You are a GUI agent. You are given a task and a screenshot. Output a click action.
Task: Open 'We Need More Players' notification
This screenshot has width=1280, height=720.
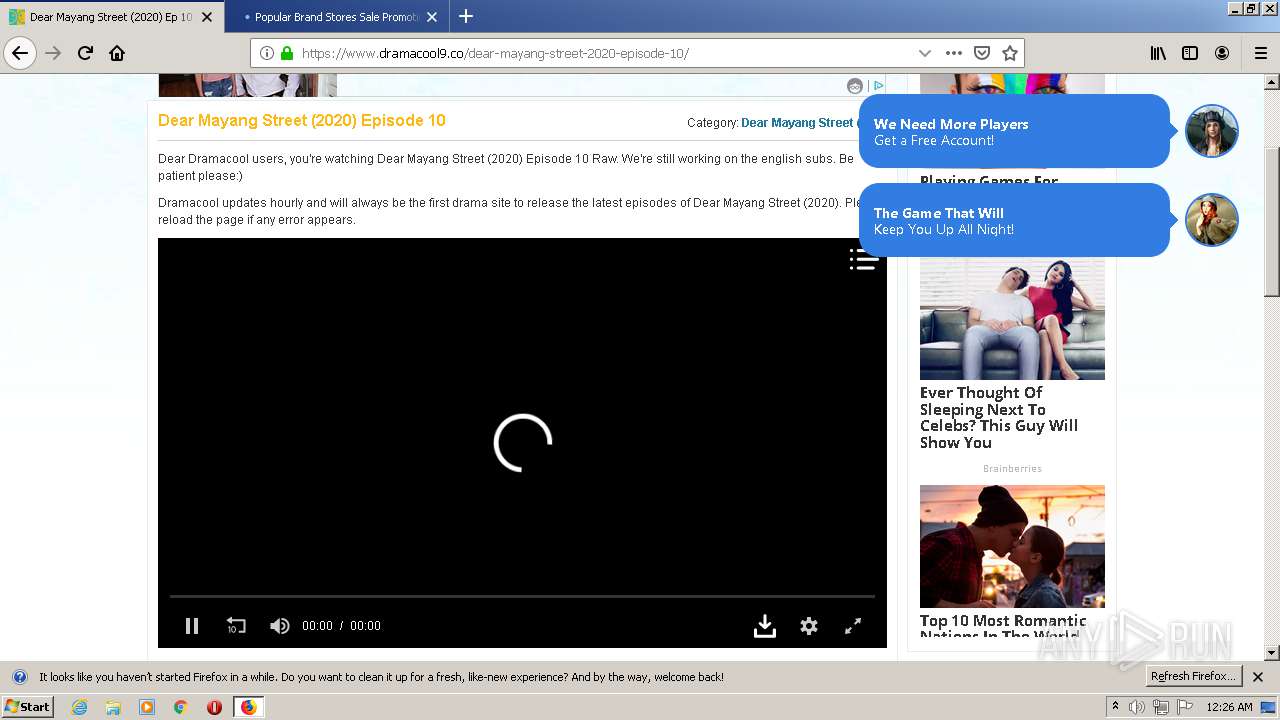[1014, 131]
